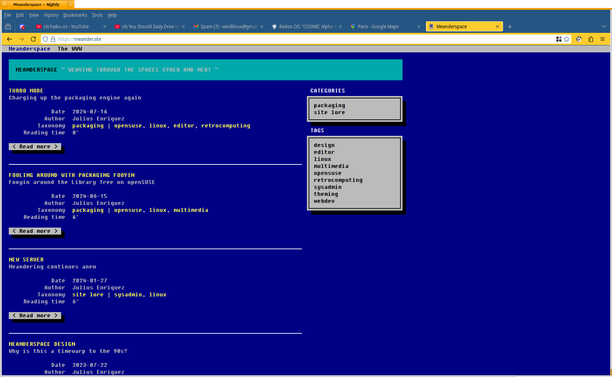Click the editor taxonomy in TURBO MODE post
The height and width of the screenshot is (377, 612).
[x=184, y=126]
